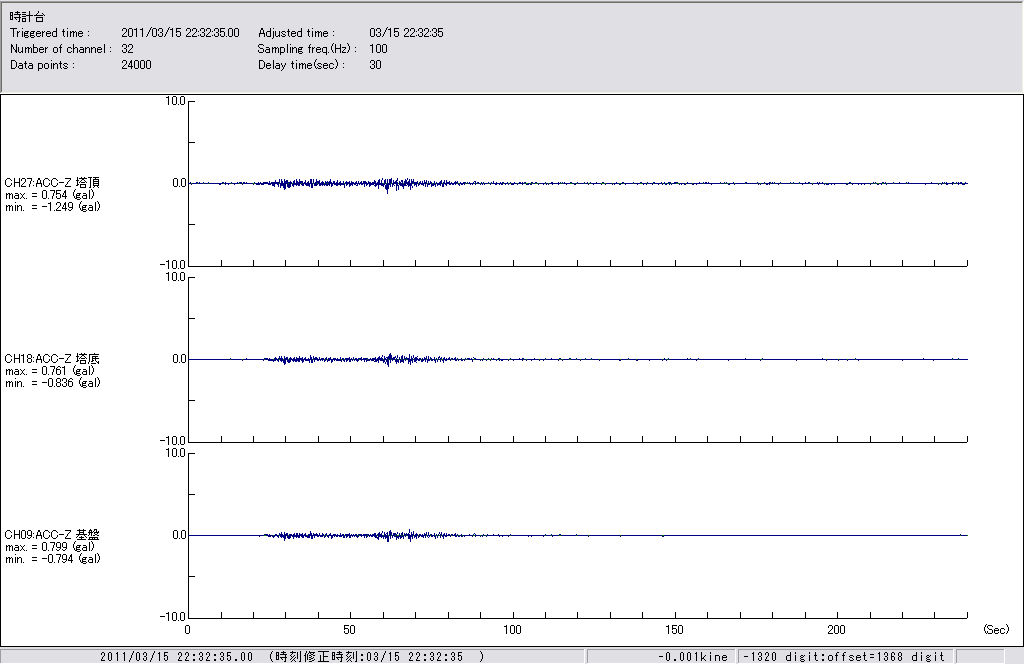The width and height of the screenshot is (1024, 664).
Task: Click the Data points value 24000
Action: pyautogui.click(x=135, y=65)
